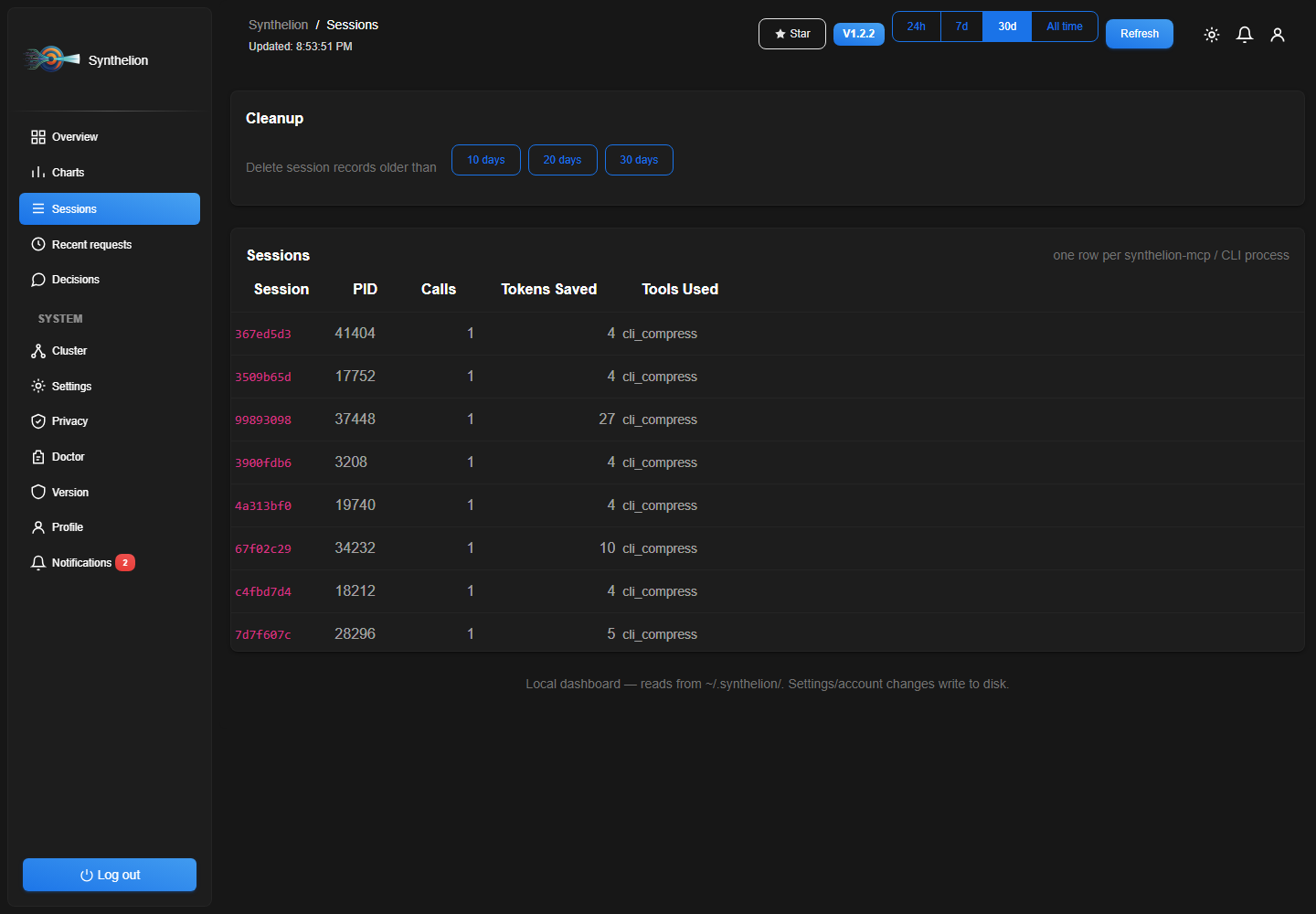Click the Updated 8:53:51 PM timestamp

pos(301,47)
